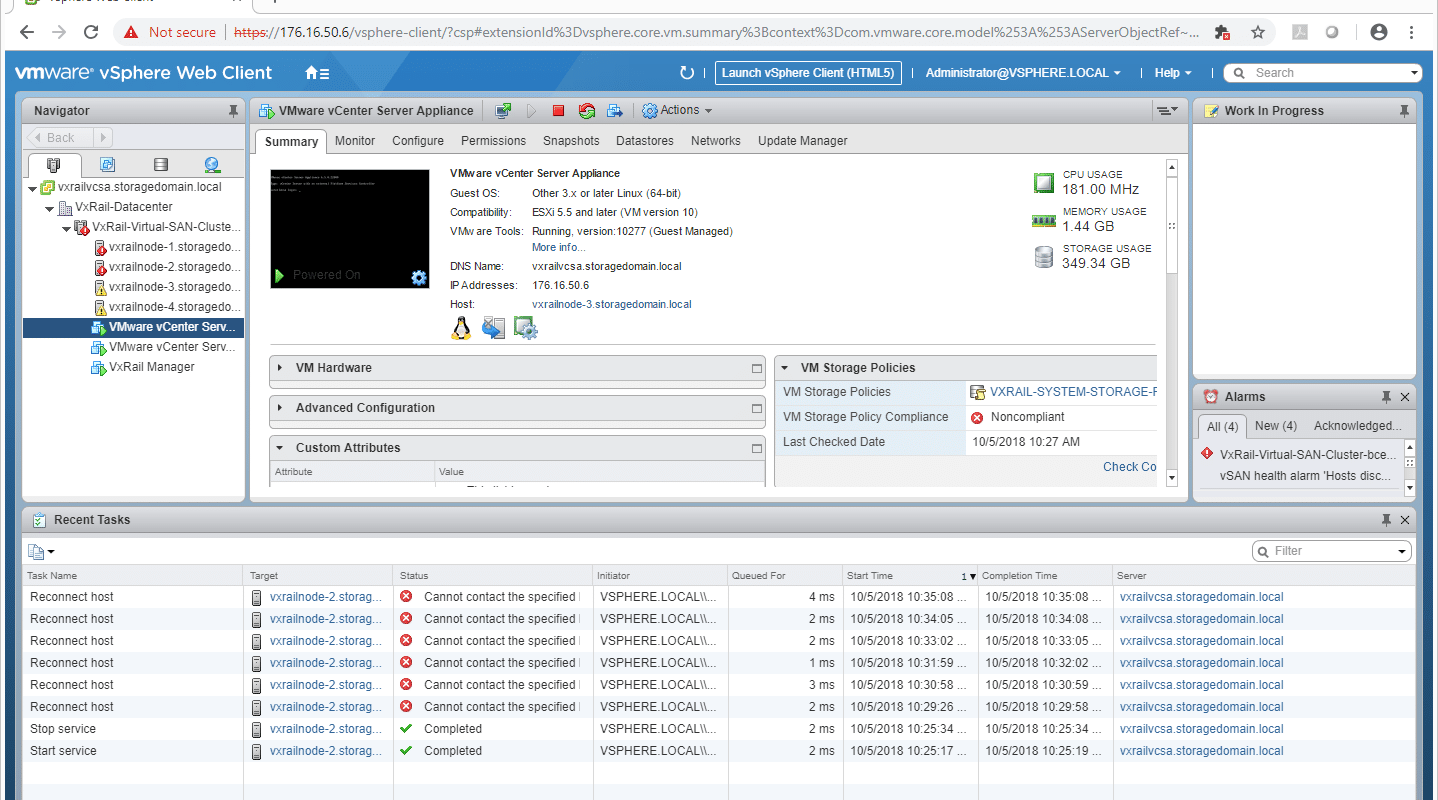Open the Help dropdown menu
Image resolution: width=1438 pixels, height=800 pixels.
coord(1173,73)
